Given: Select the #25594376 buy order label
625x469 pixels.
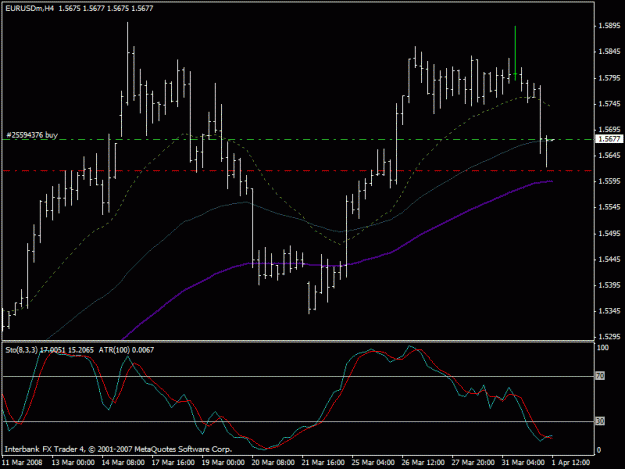Looking at the screenshot, I should pos(32,135).
